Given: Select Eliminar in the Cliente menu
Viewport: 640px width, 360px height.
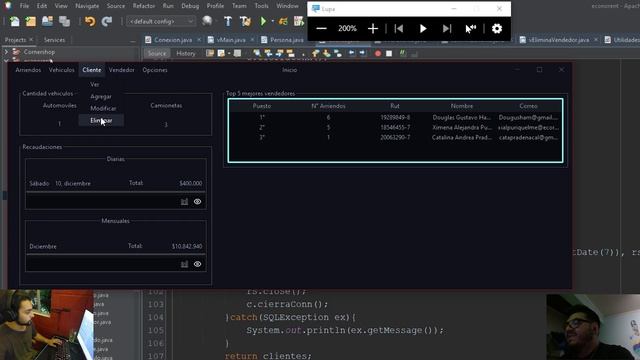Looking at the screenshot, I should [101, 120].
